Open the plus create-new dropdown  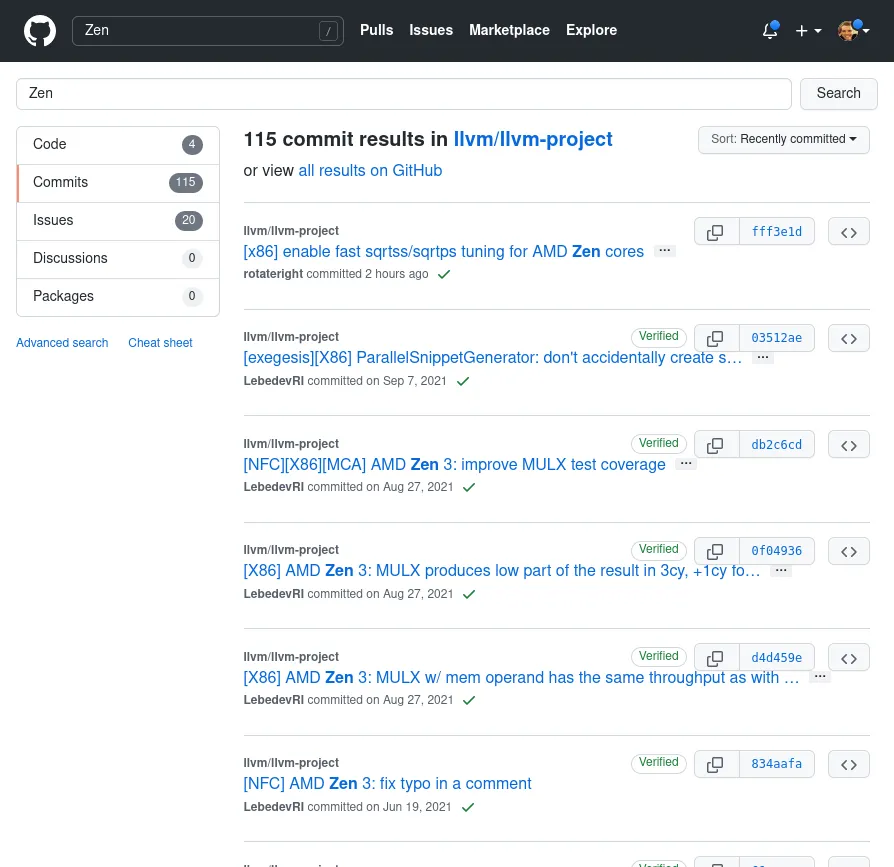click(x=808, y=30)
